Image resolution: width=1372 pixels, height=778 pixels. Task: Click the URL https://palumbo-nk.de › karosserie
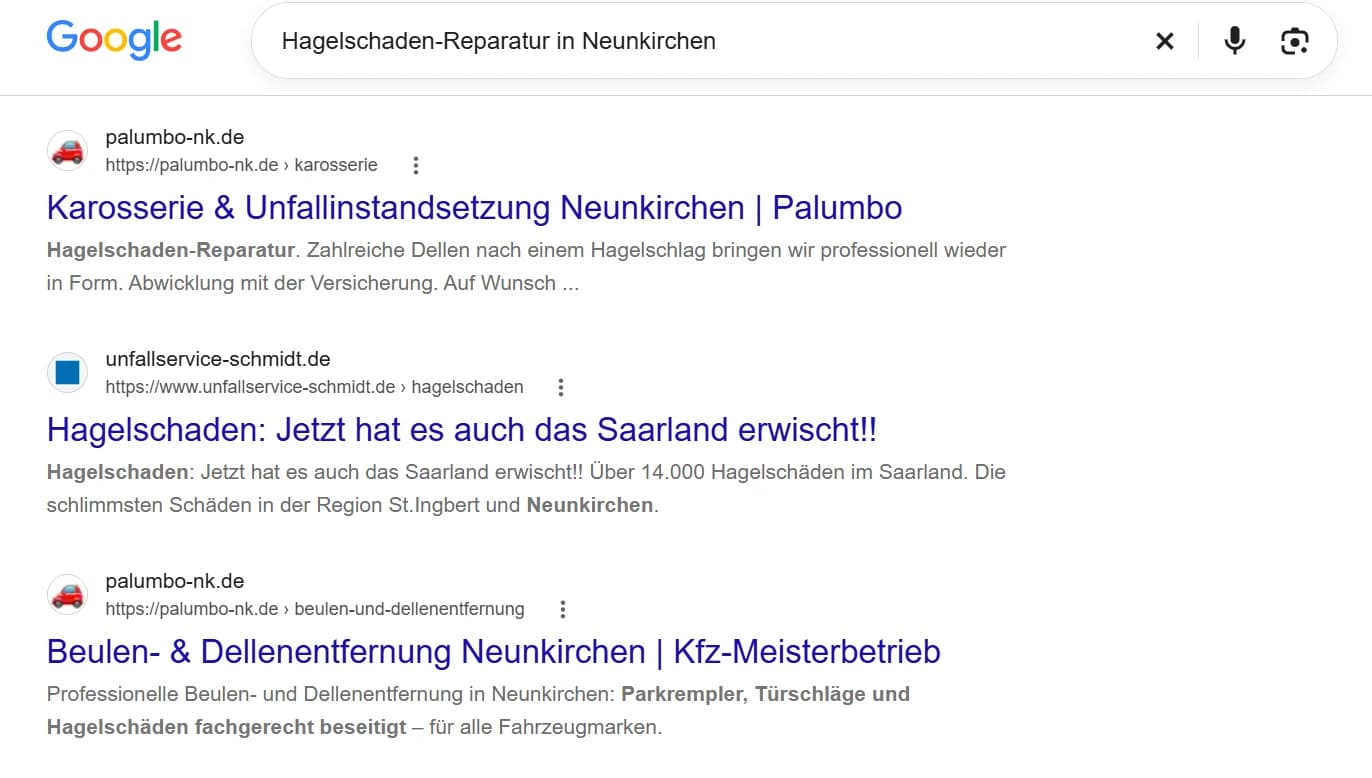click(x=242, y=165)
